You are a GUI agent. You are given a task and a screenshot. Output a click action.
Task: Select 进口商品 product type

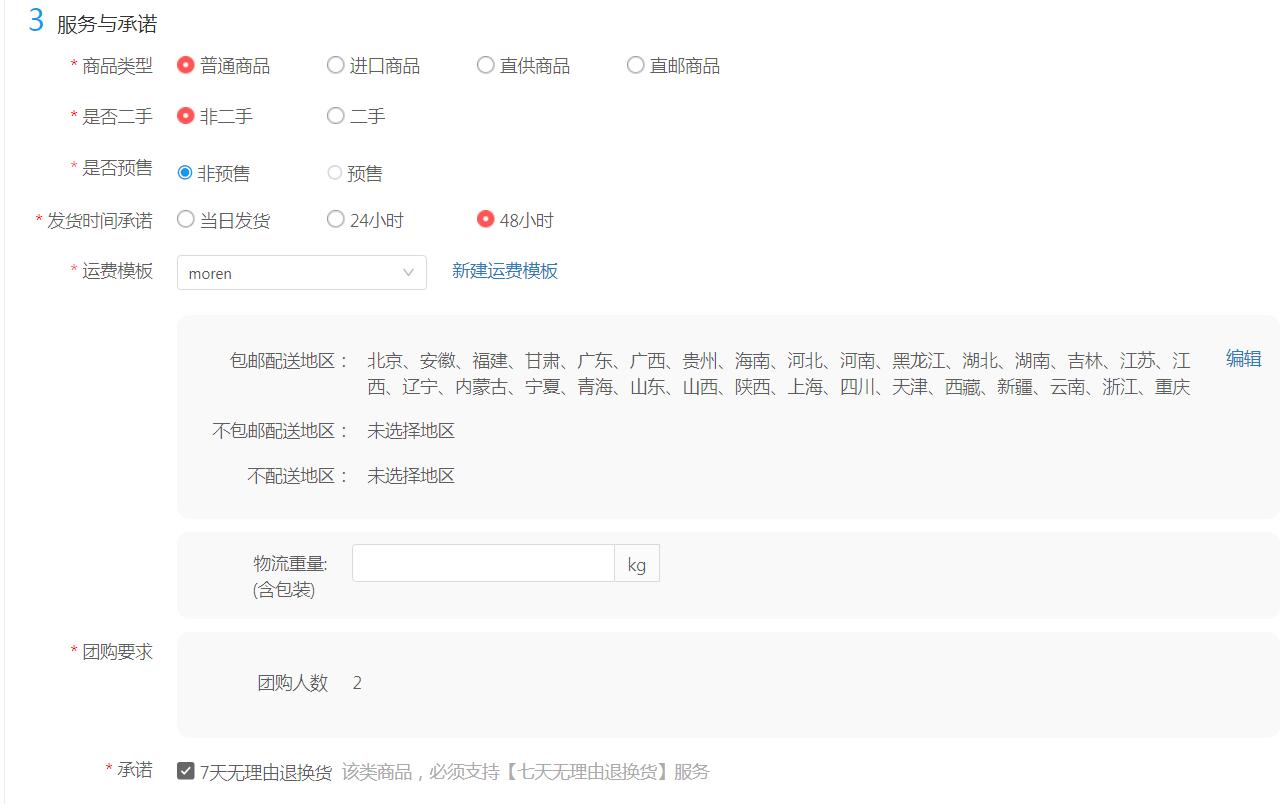335,65
